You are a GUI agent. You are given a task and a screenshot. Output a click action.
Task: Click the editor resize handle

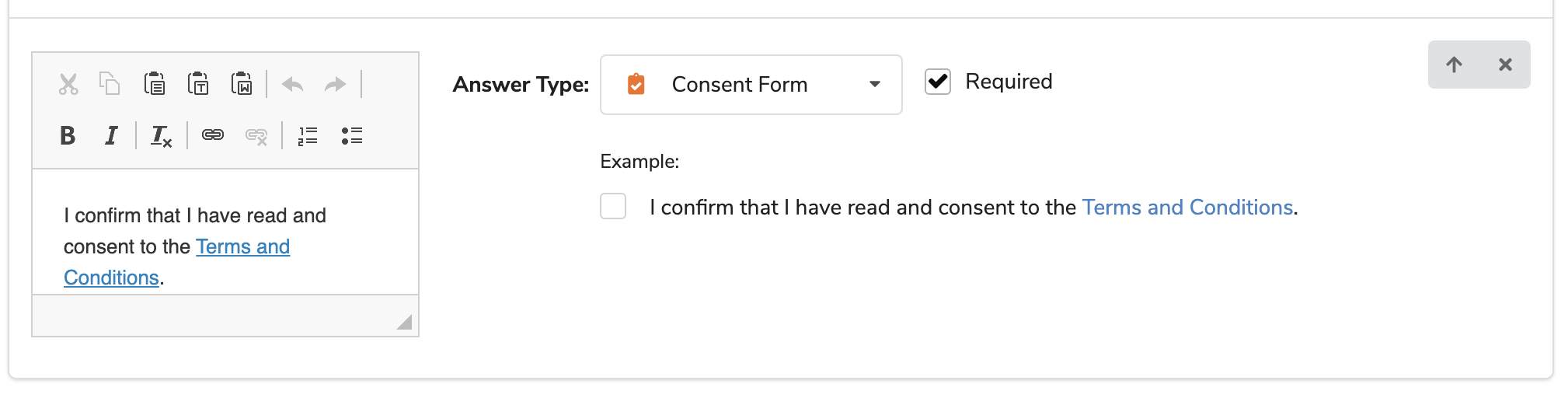(x=404, y=322)
